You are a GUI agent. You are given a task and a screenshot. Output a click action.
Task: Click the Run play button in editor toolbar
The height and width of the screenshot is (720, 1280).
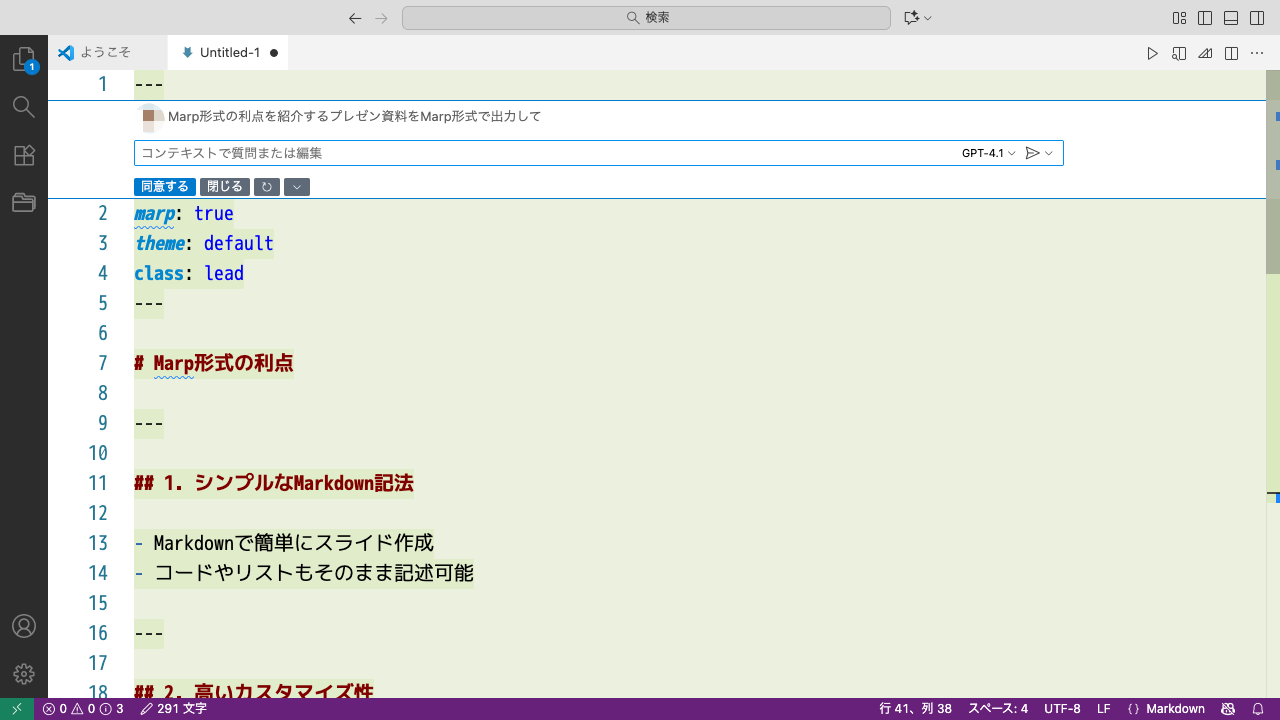(1152, 53)
